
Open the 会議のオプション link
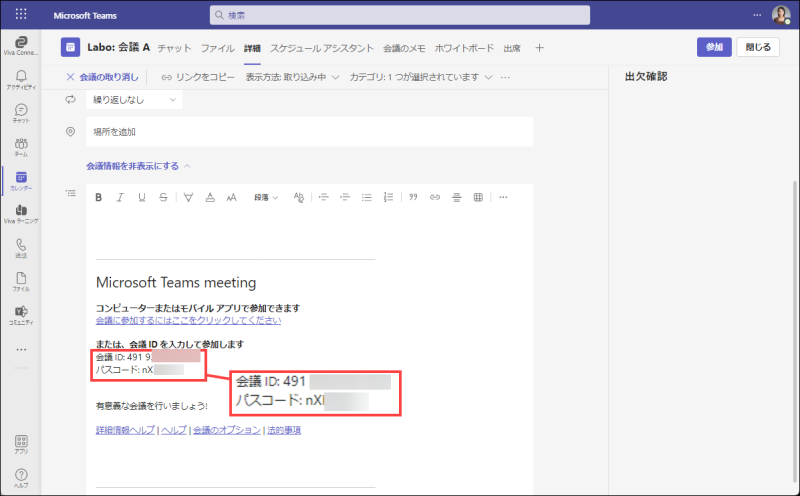coord(227,430)
